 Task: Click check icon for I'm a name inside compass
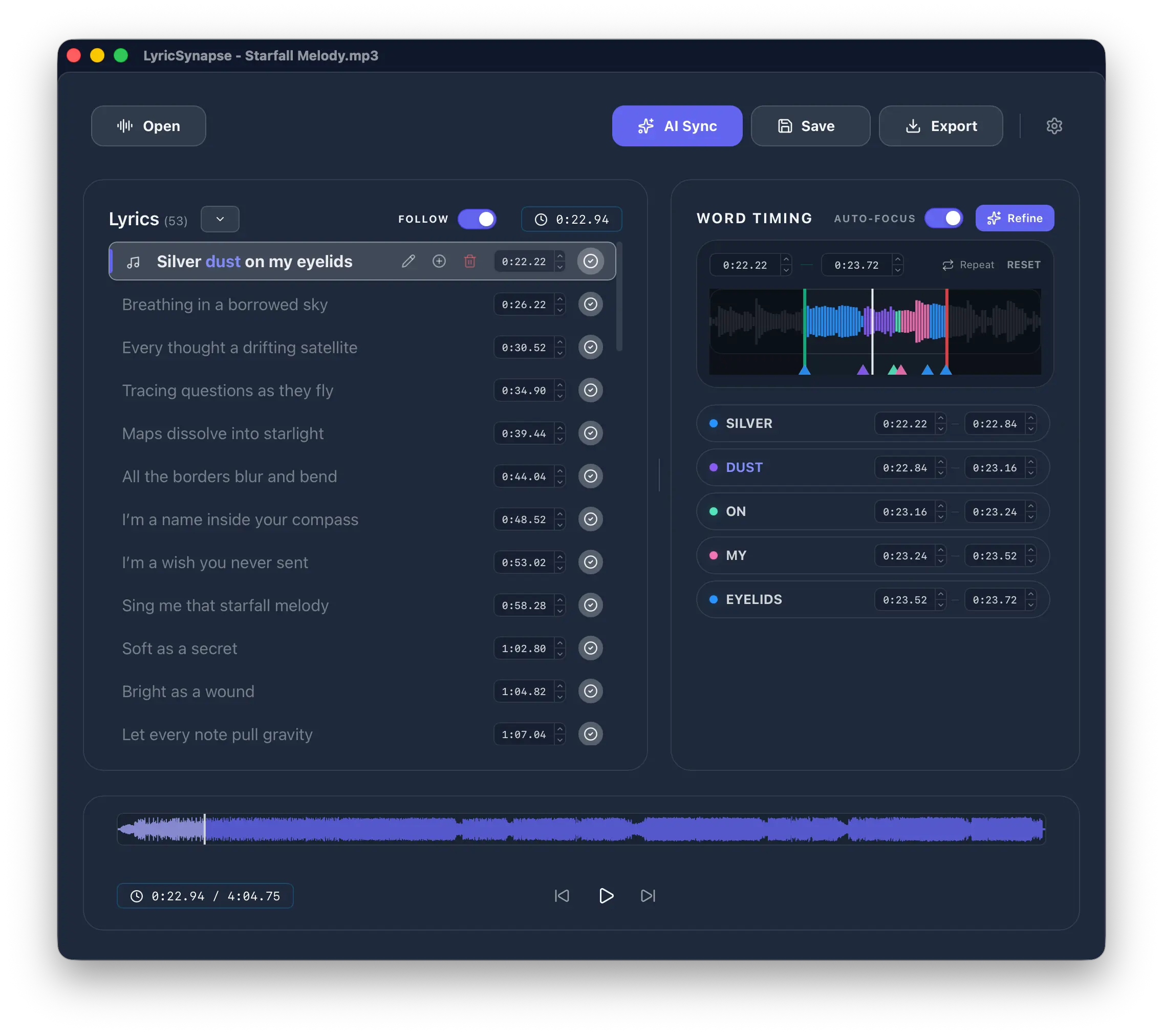(590, 519)
